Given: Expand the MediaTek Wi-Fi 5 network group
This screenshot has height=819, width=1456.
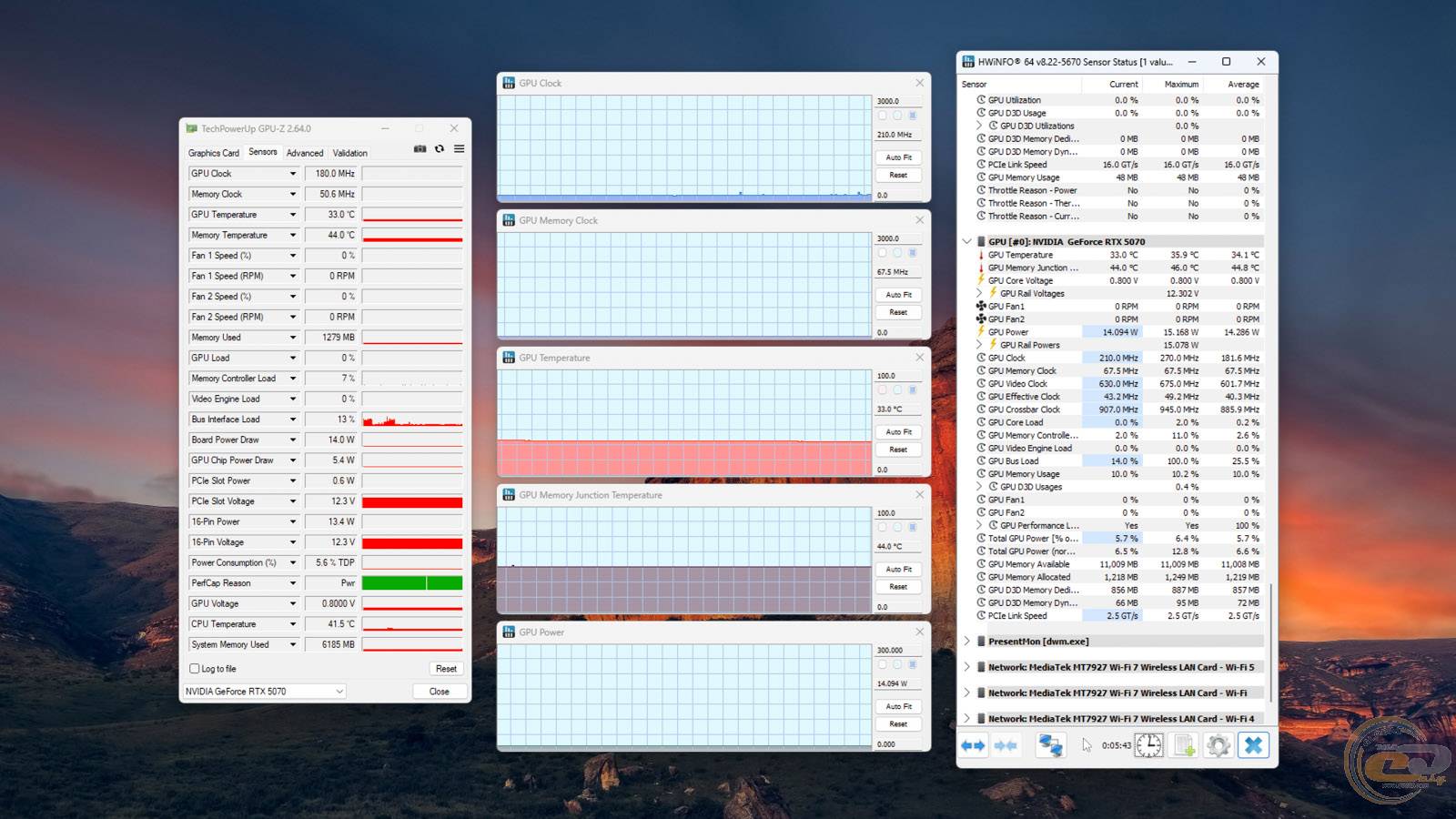Looking at the screenshot, I should tap(966, 667).
